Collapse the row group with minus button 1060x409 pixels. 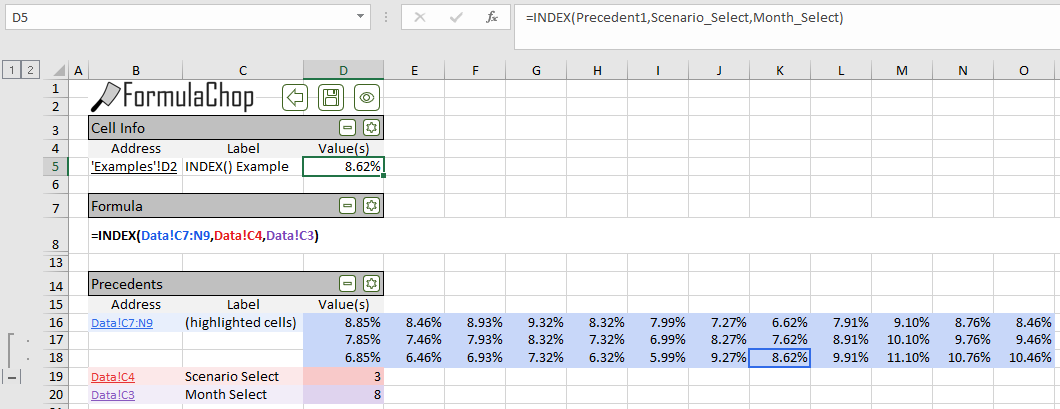coord(12,377)
